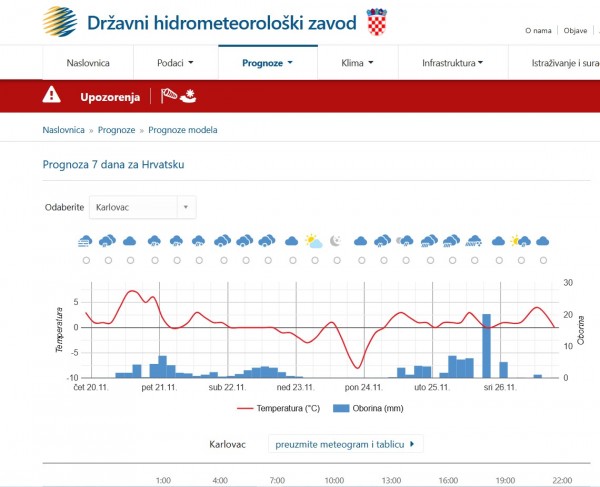
Task: Open the O nama top link
Action: (x=538, y=31)
